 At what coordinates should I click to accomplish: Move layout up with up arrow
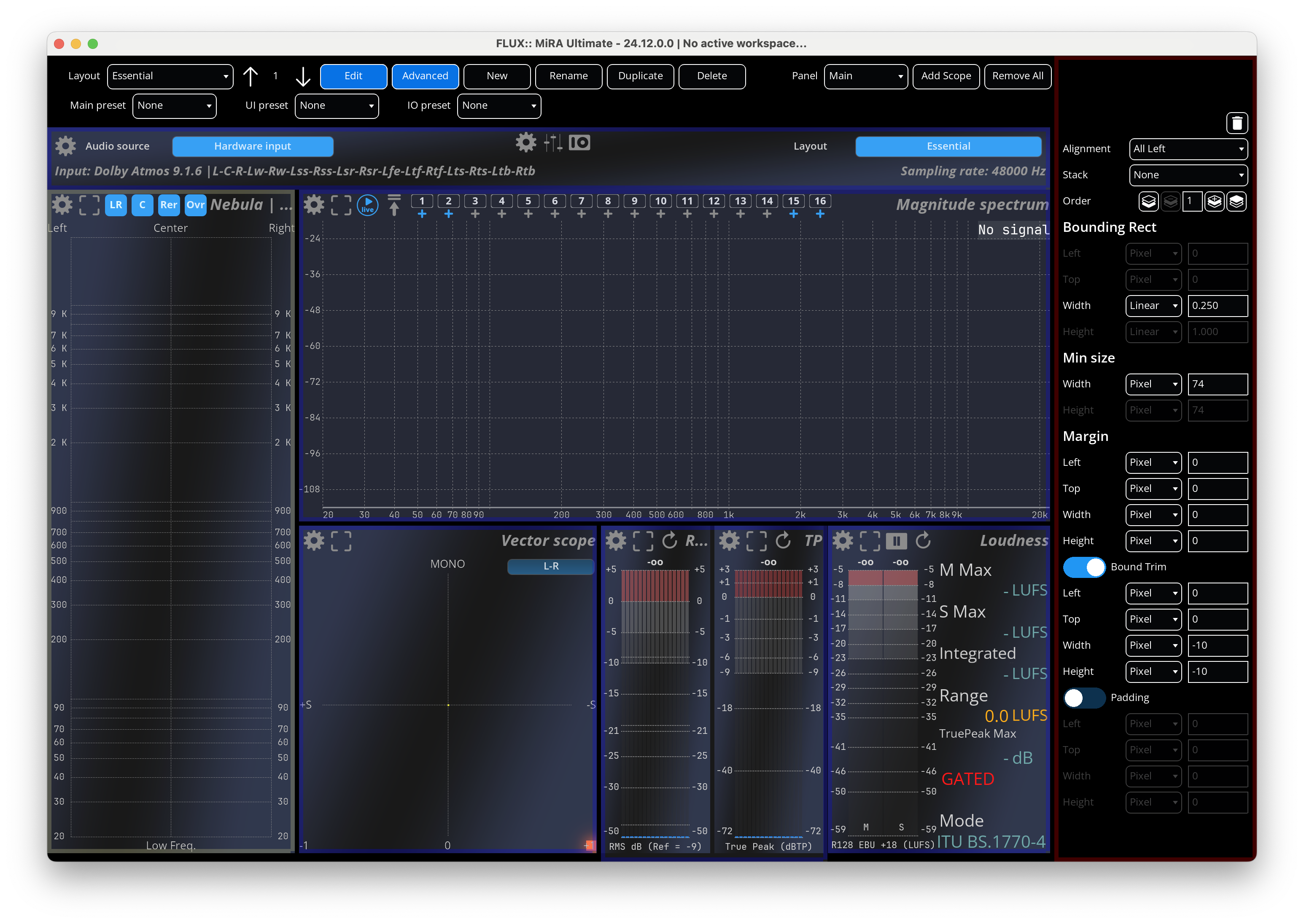coord(250,76)
